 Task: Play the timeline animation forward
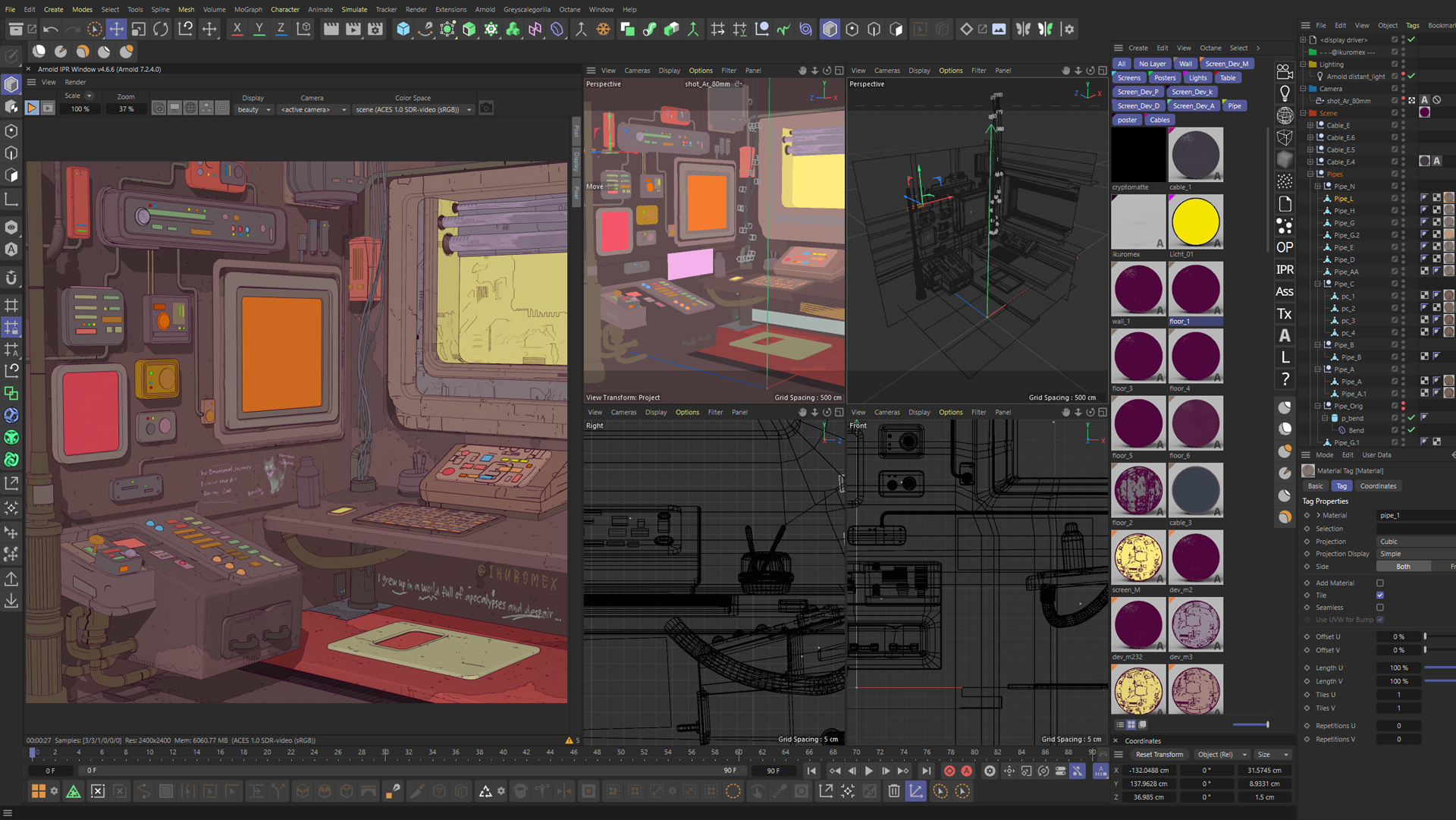coord(869,771)
